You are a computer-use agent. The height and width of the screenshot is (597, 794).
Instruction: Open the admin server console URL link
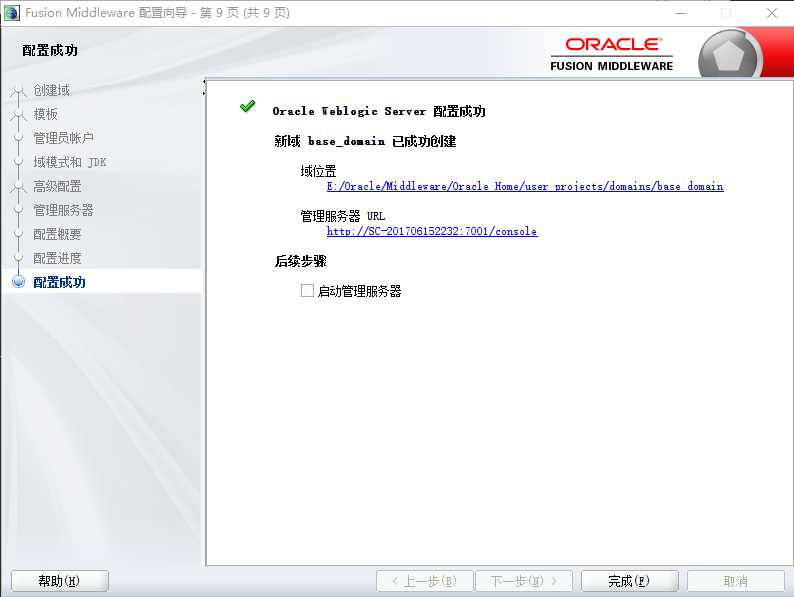[x=431, y=231]
